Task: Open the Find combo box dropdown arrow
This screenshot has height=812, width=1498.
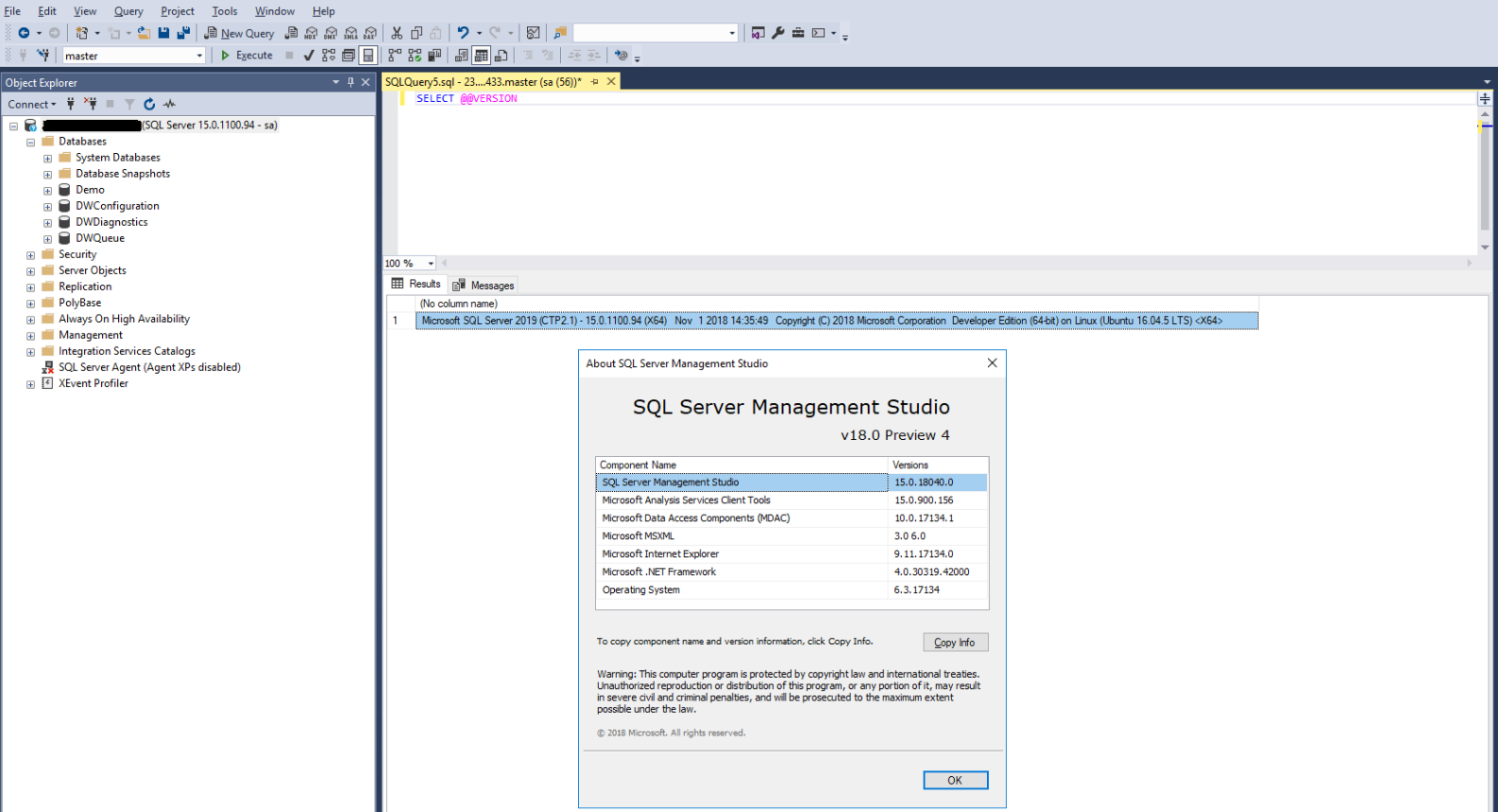Action: (x=732, y=33)
